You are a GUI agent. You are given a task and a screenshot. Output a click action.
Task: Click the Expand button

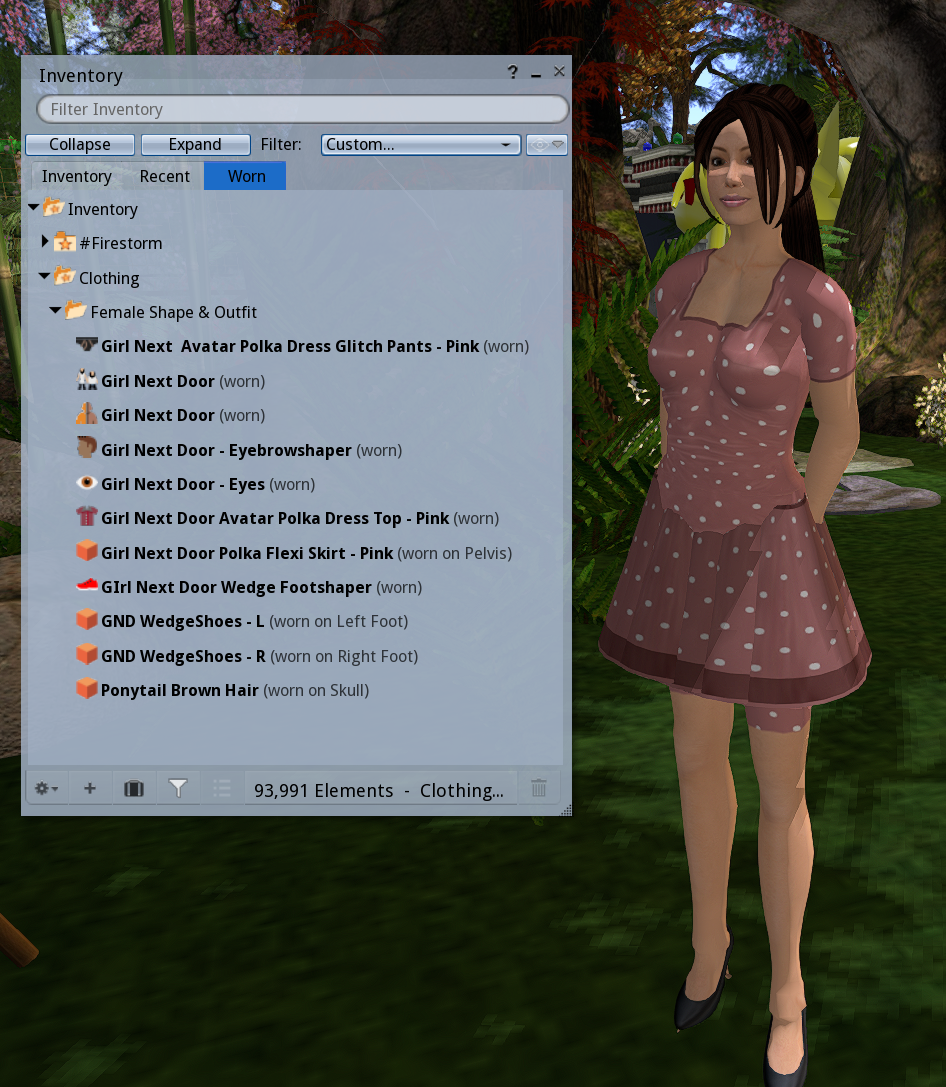coord(195,144)
